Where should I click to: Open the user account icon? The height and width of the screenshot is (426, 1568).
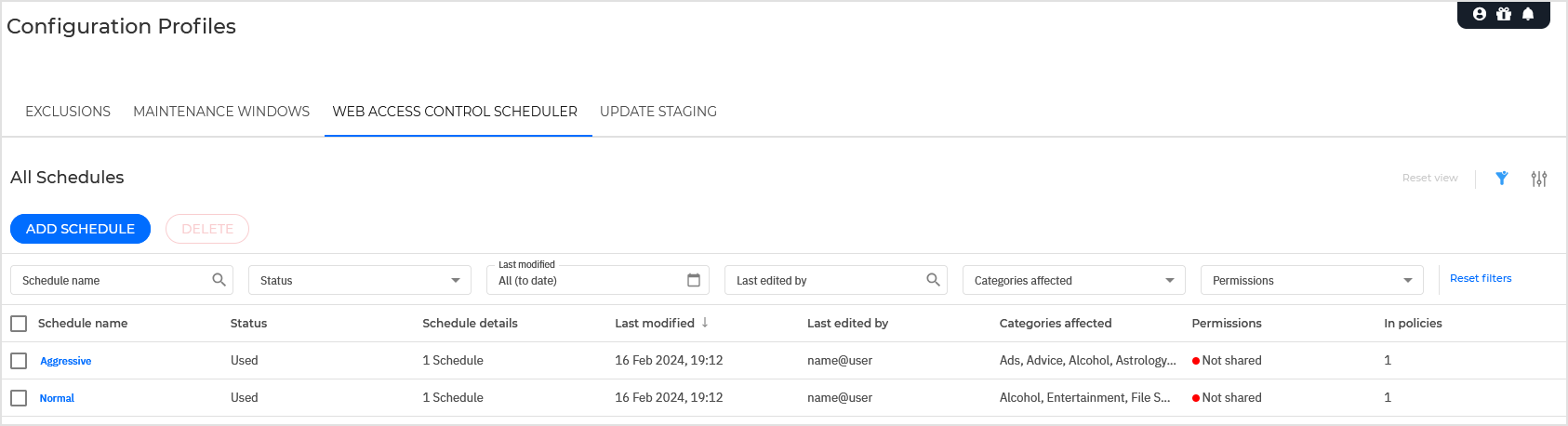click(x=1480, y=14)
